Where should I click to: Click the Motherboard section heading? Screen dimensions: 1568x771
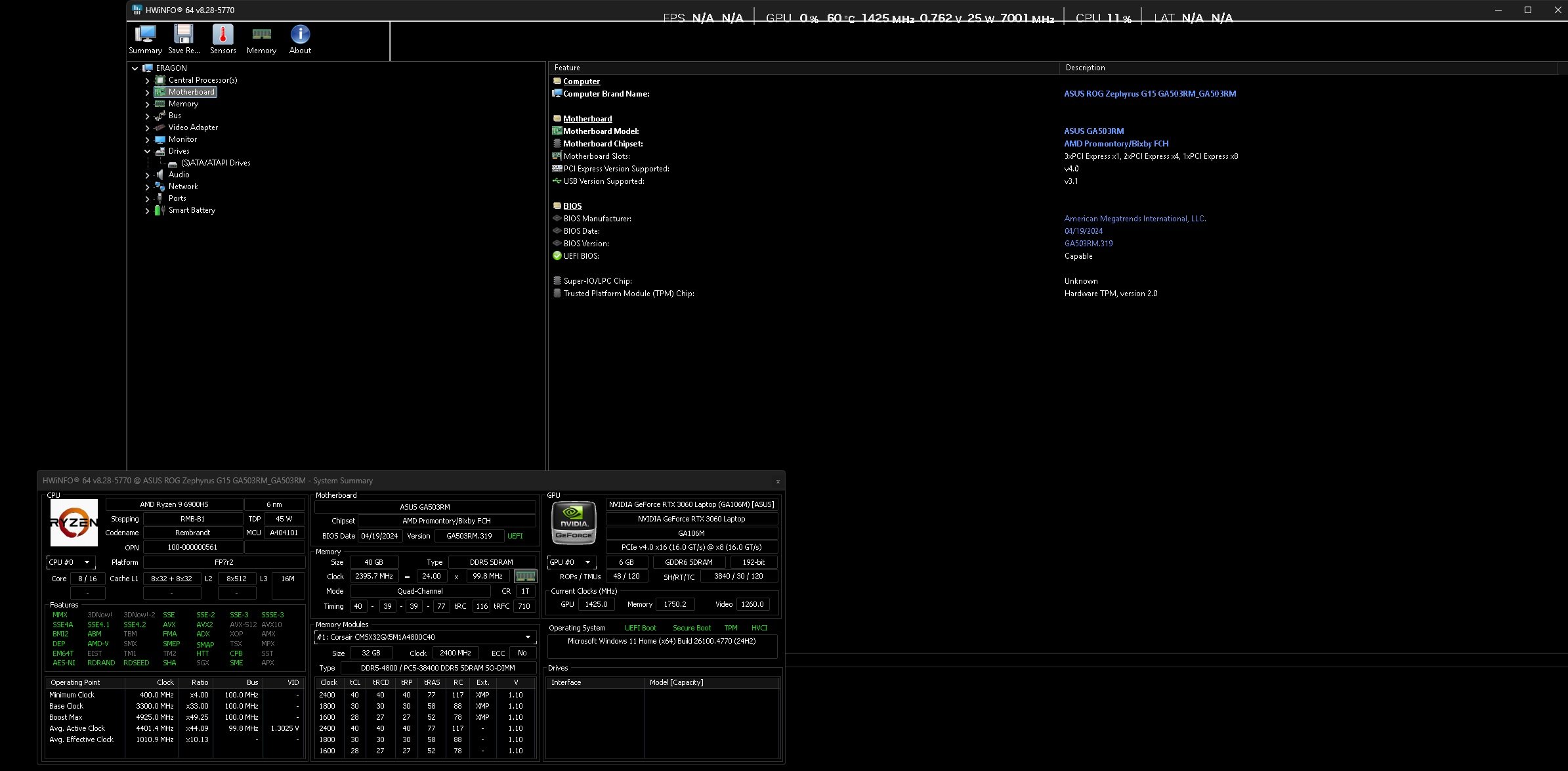click(587, 119)
